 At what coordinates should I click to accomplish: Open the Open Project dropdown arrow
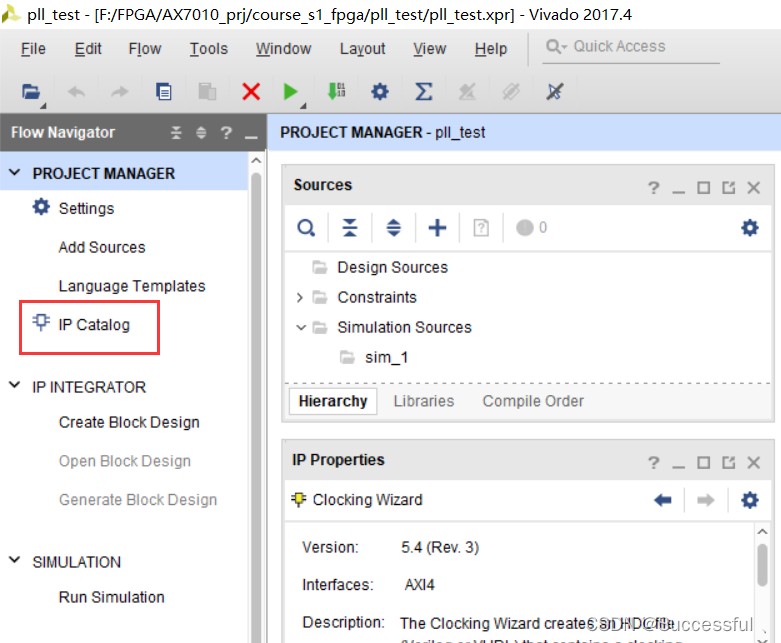(x=43, y=106)
